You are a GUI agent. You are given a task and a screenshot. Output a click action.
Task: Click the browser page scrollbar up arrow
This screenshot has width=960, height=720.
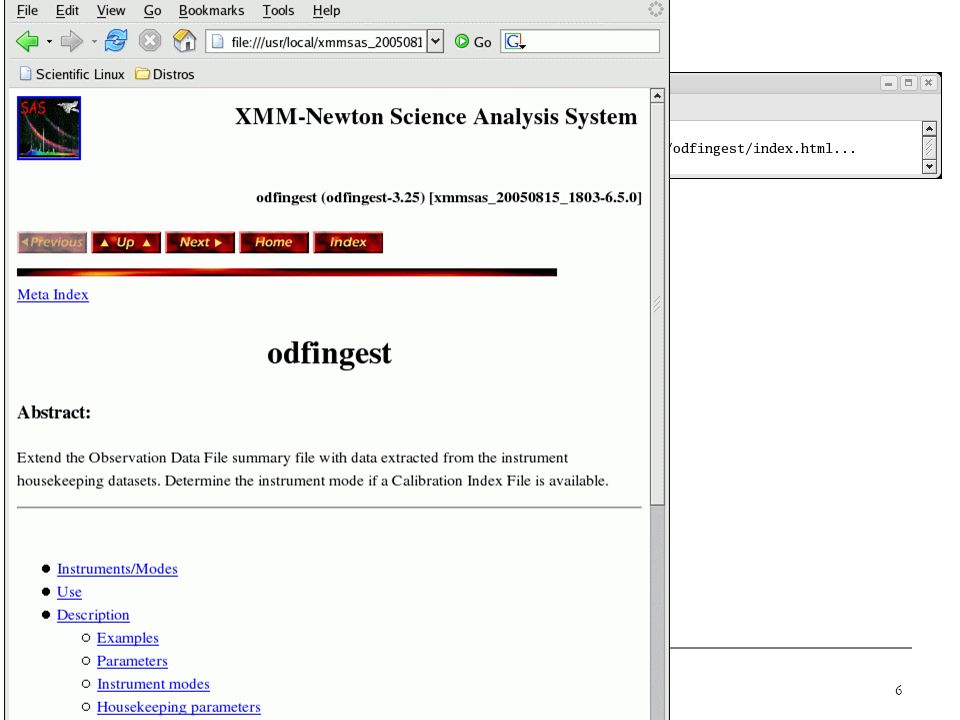pos(657,96)
